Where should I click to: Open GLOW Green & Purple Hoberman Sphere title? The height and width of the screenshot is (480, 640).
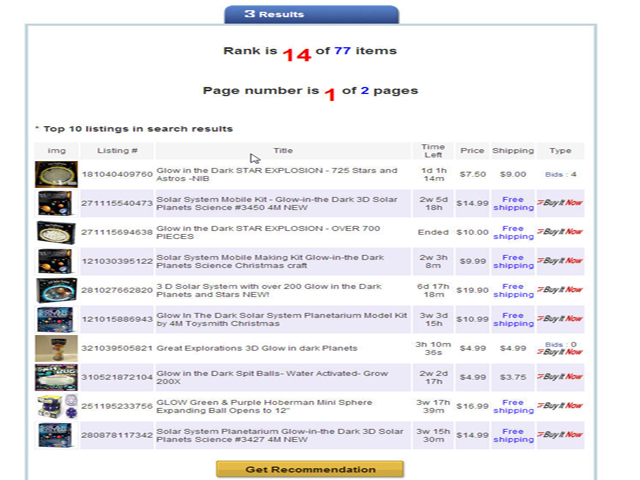pyautogui.click(x=264, y=406)
